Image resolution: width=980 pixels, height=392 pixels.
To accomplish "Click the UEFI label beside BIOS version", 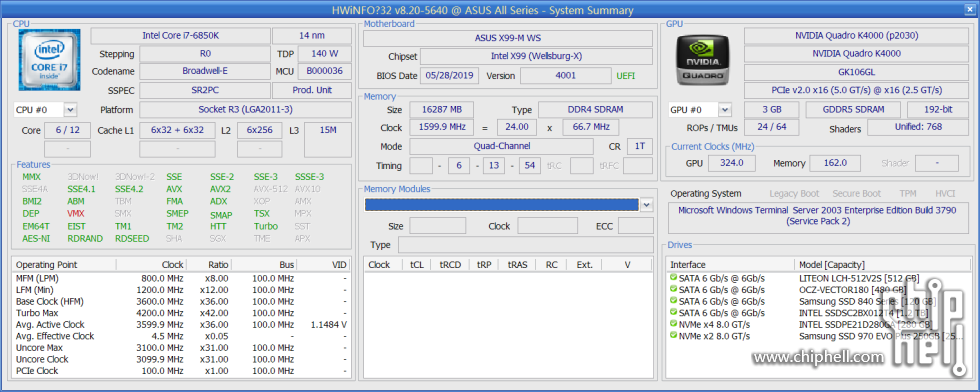I will point(626,76).
